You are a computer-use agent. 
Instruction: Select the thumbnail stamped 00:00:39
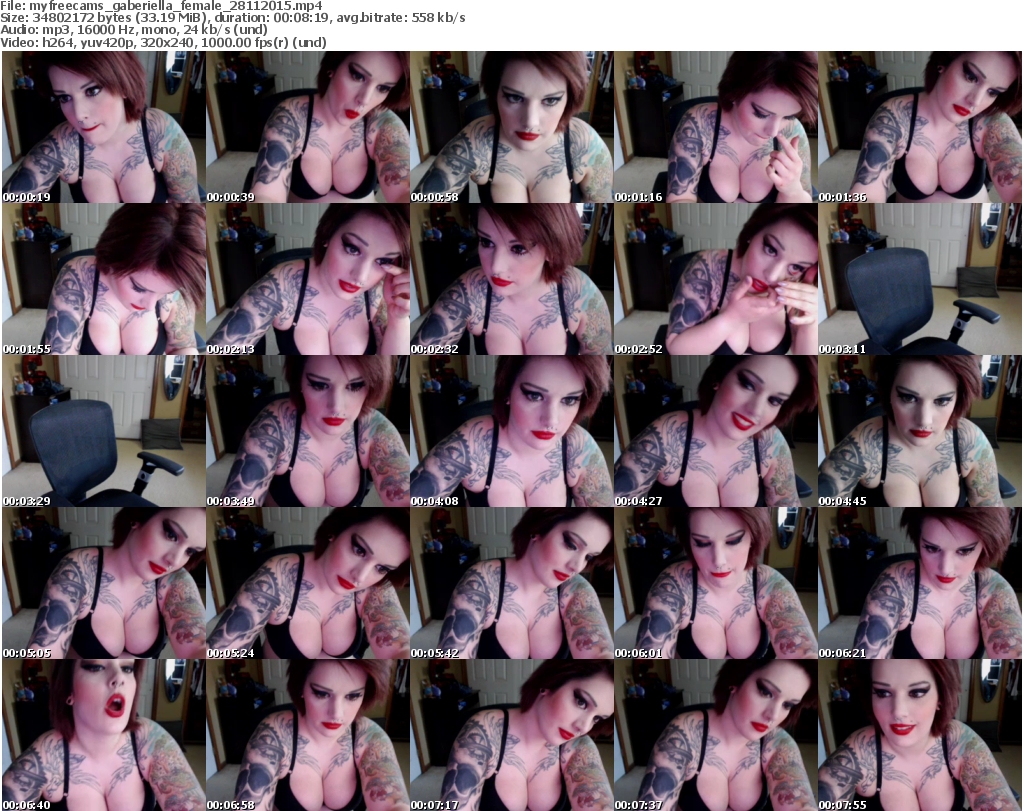(308, 127)
